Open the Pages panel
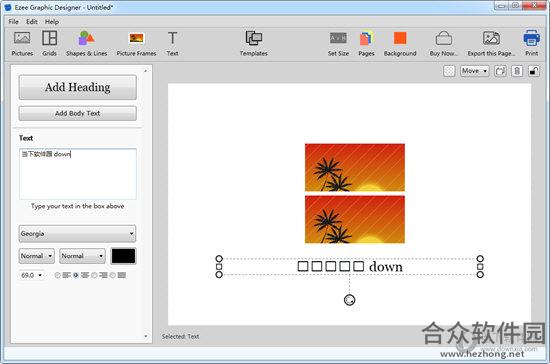Viewport: 550px width, 364px height. (366, 43)
